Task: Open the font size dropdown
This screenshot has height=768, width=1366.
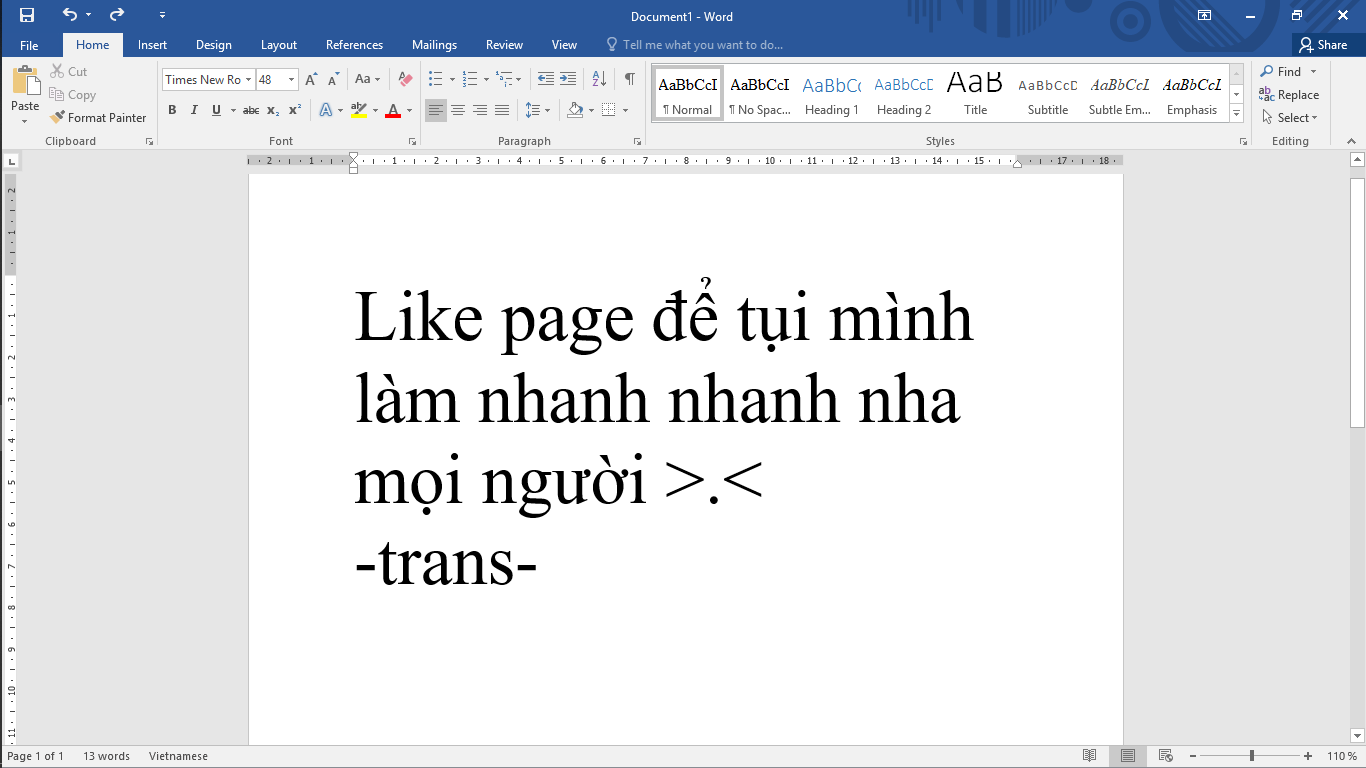Action: (x=291, y=80)
